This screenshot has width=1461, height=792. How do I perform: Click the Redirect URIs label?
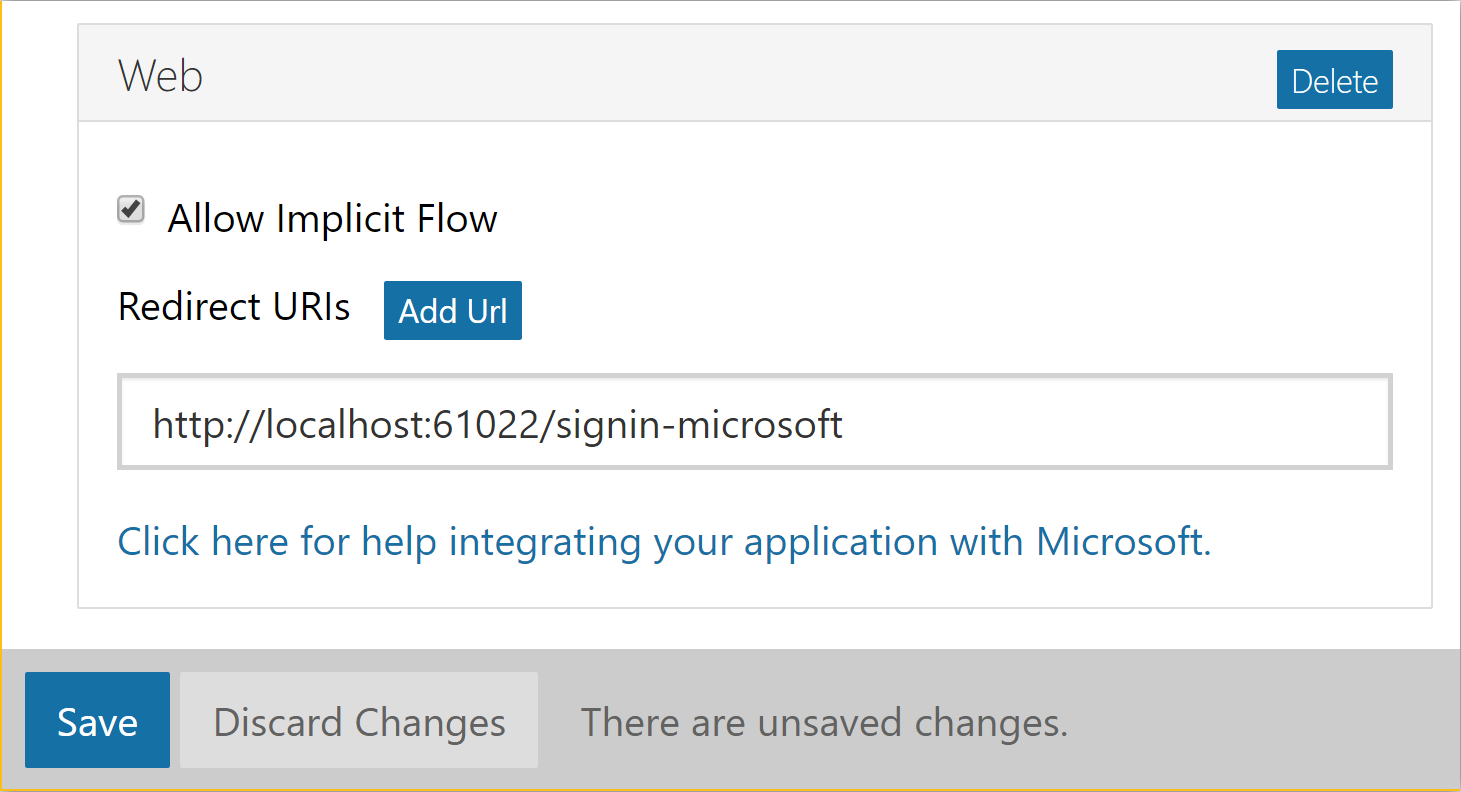tap(234, 306)
